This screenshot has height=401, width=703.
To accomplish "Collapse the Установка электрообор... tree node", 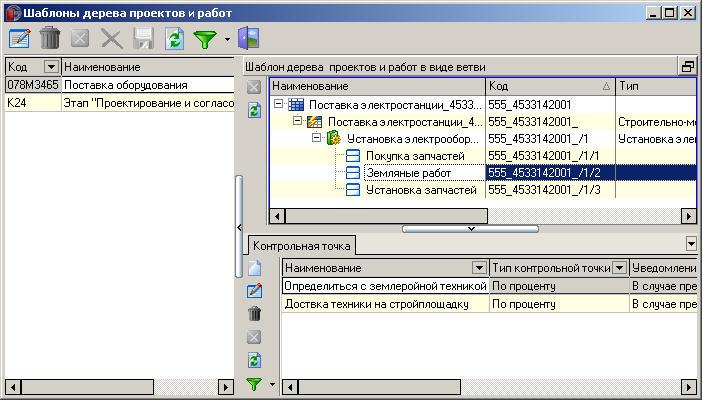I will point(317,137).
